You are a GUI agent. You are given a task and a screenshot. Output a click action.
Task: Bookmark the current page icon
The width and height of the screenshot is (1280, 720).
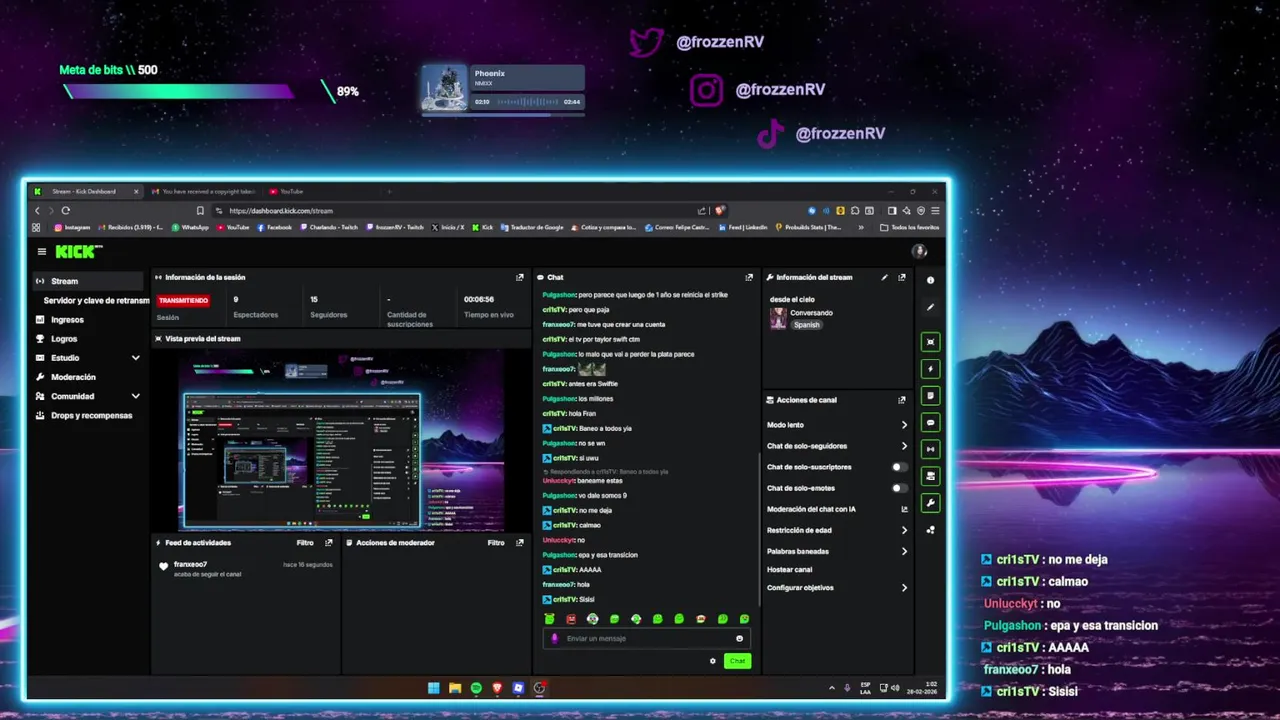pyautogui.click(x=200, y=211)
